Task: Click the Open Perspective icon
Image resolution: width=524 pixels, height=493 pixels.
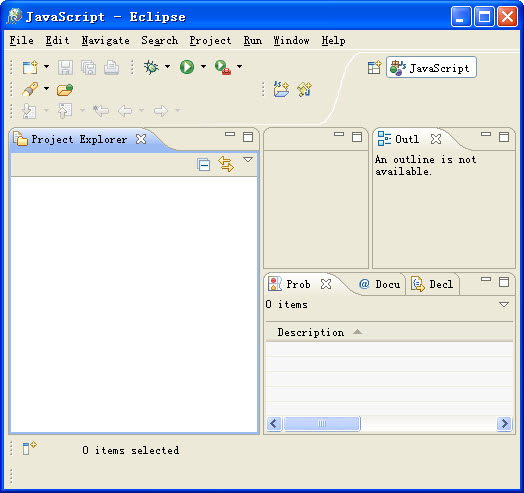Action: tap(374, 68)
